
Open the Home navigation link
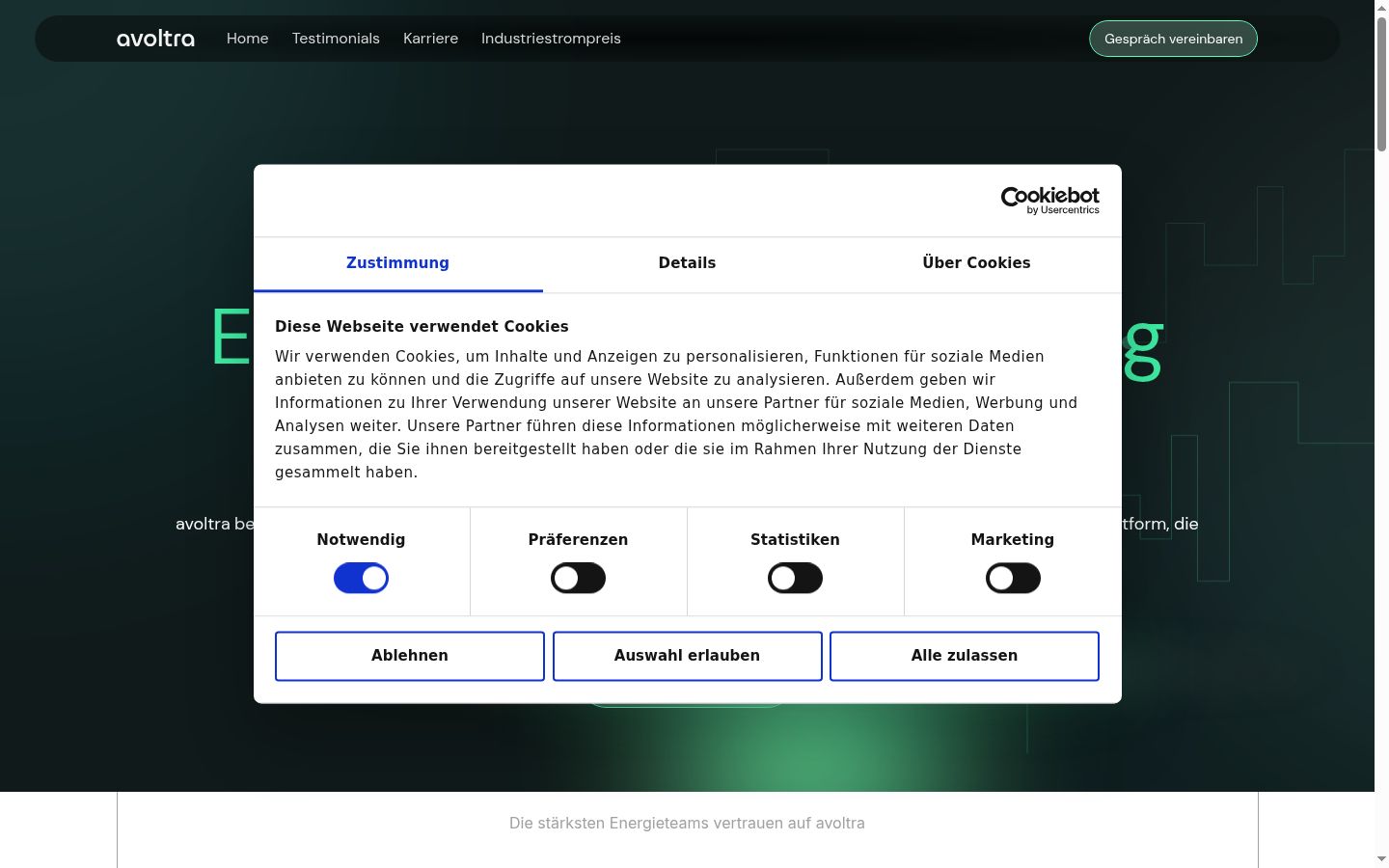click(247, 39)
